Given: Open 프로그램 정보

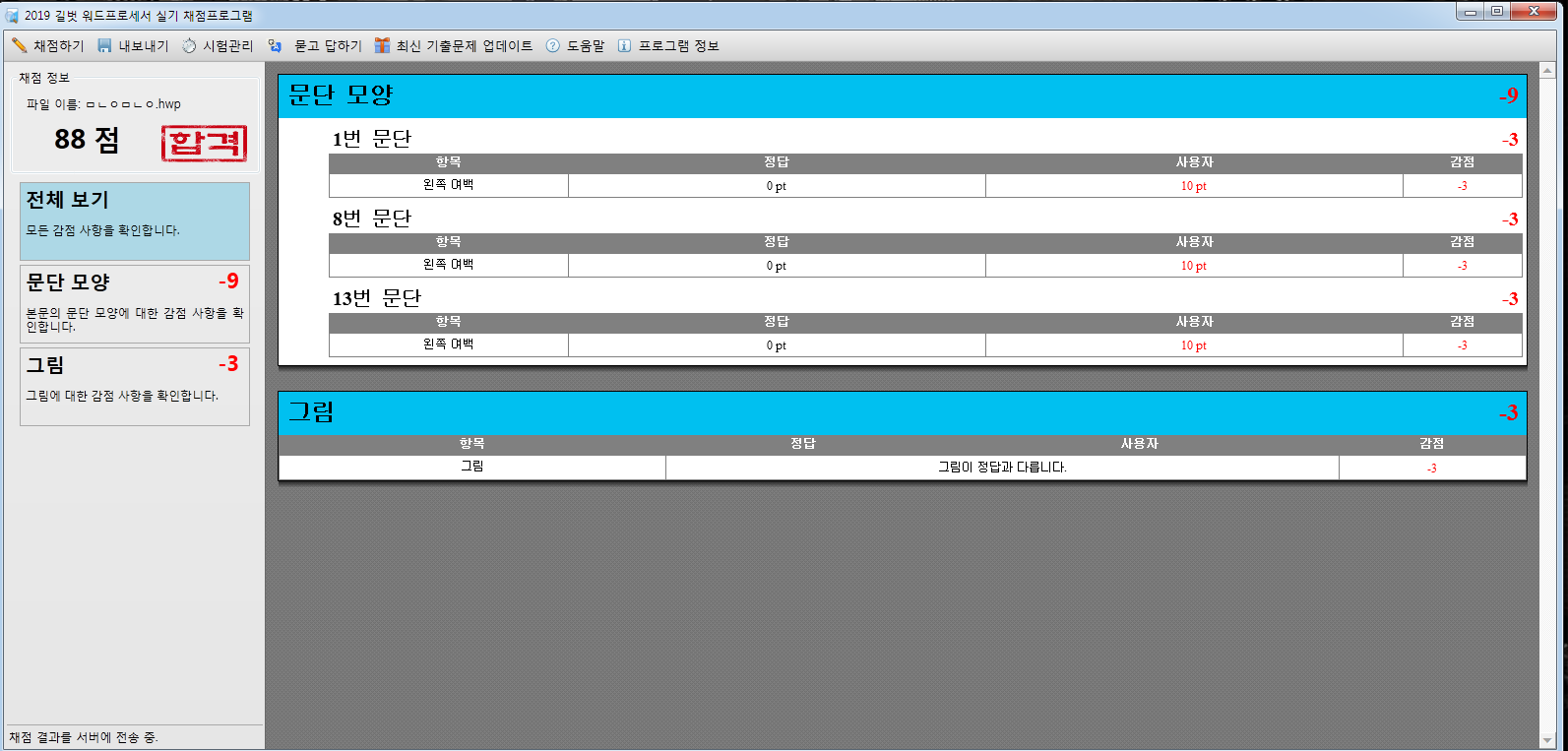Looking at the screenshot, I should [x=668, y=45].
